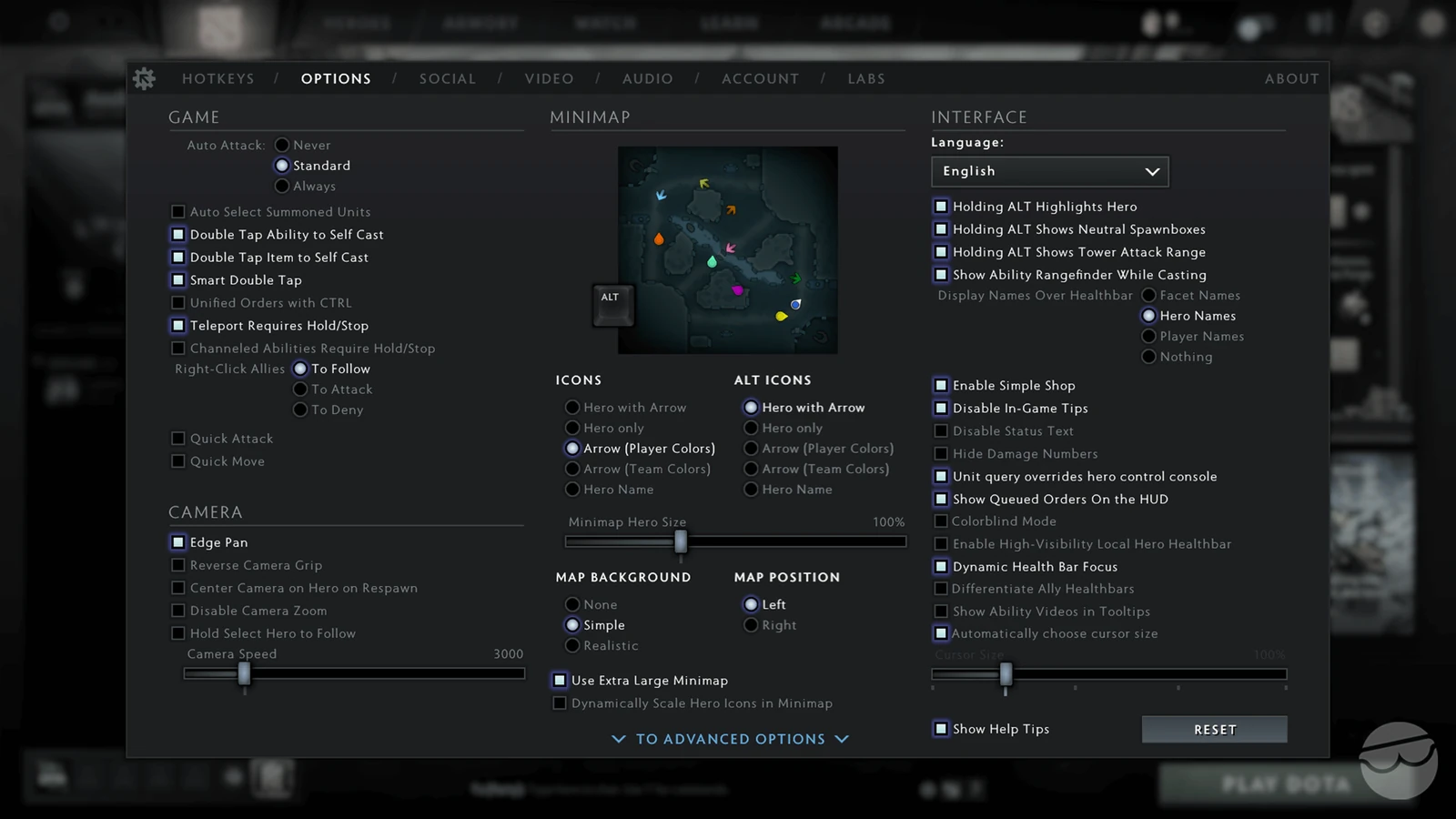The width and height of the screenshot is (1456, 819).
Task: Enable Quick Attack checkbox
Action: click(x=178, y=439)
